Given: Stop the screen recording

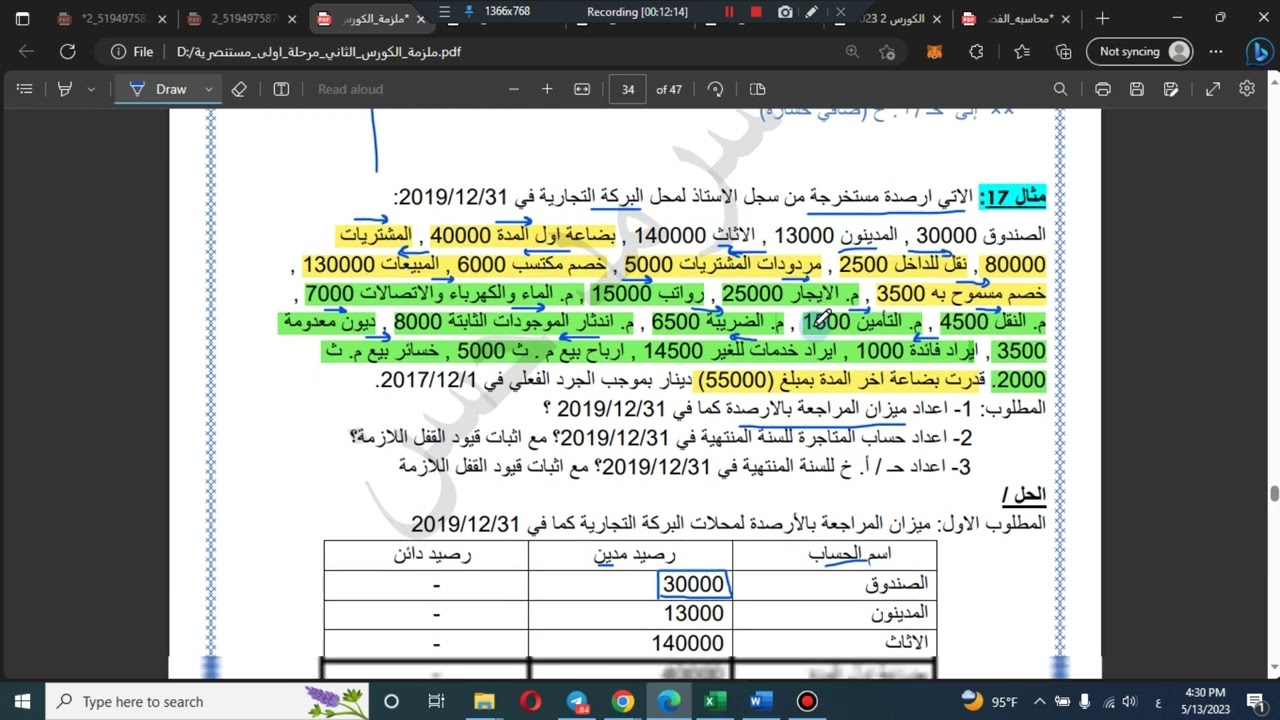Looking at the screenshot, I should click(x=756, y=12).
